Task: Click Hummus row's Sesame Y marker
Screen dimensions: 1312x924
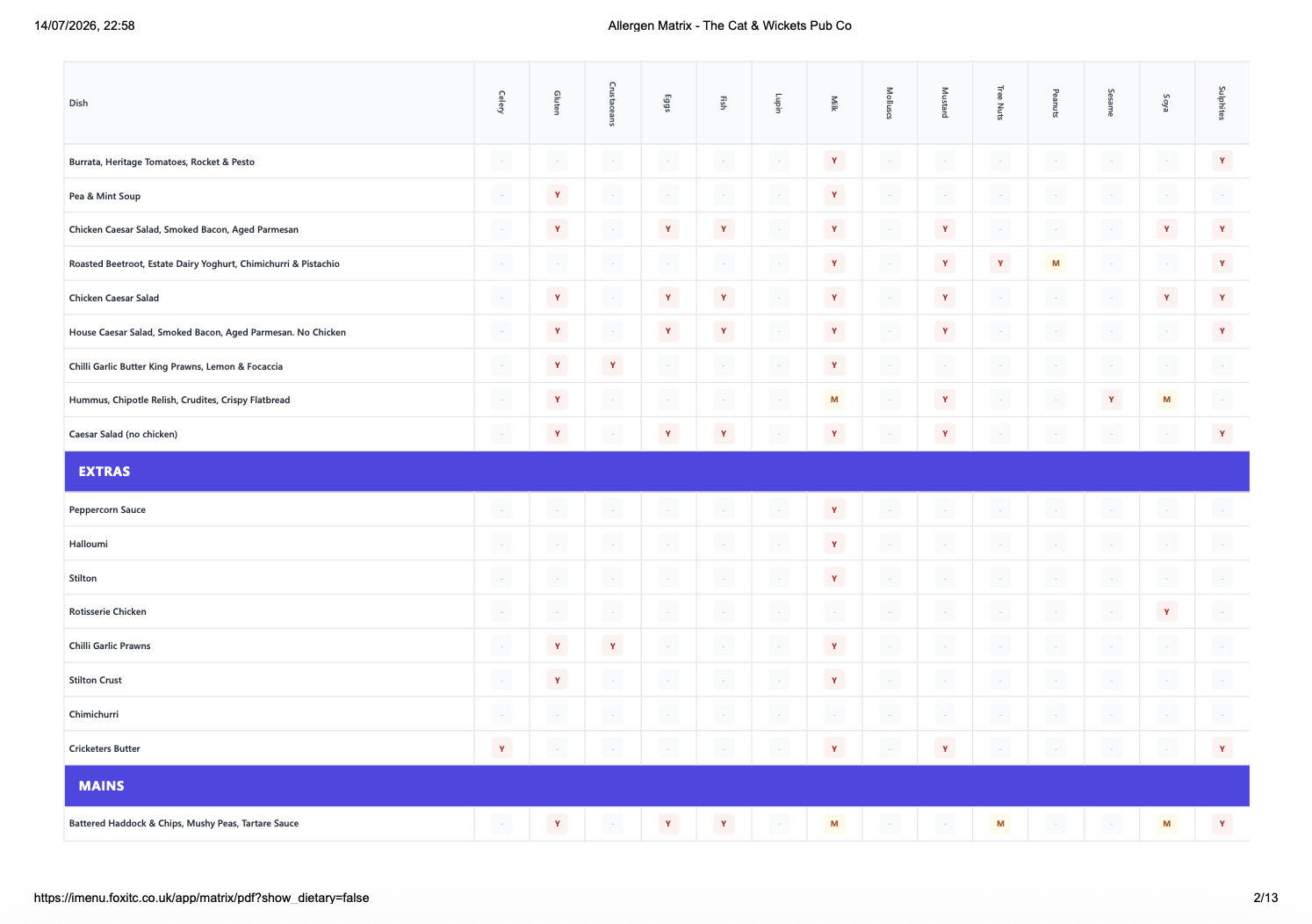Action: [x=1111, y=400]
